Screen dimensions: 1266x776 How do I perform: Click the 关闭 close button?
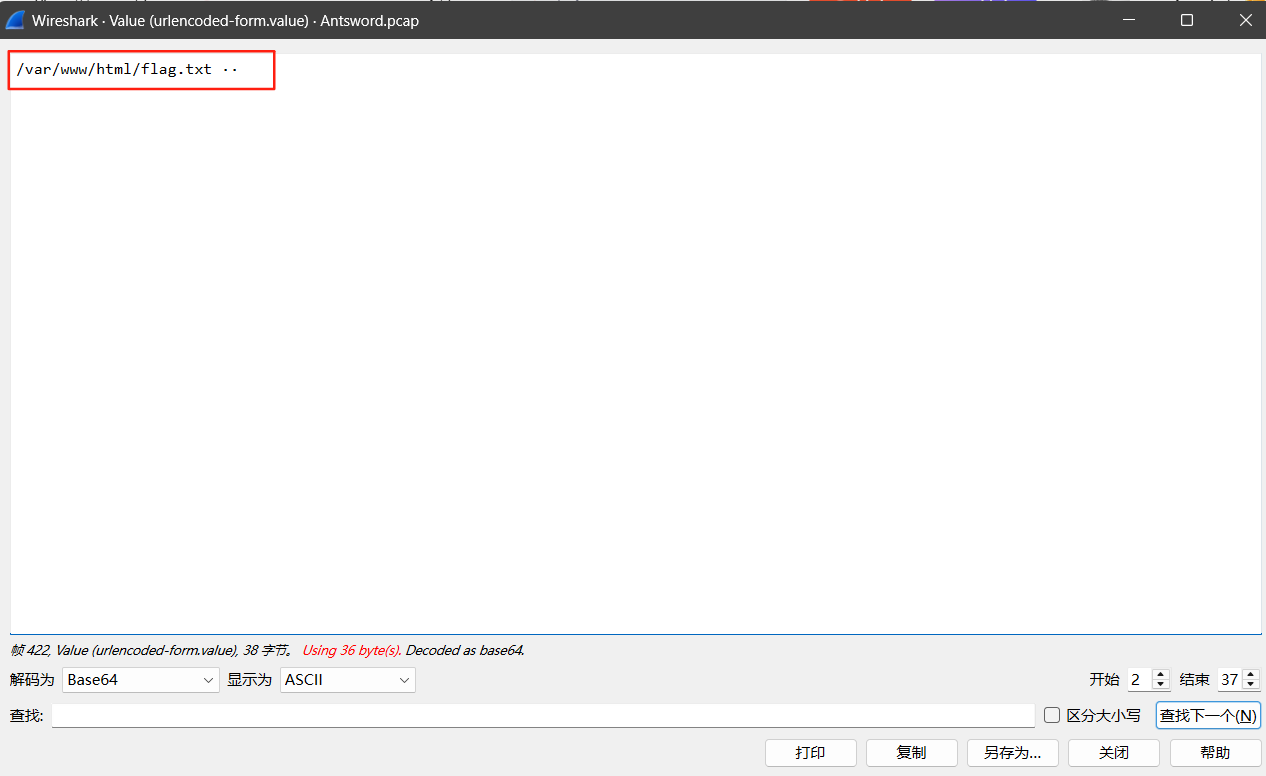[x=1114, y=753]
